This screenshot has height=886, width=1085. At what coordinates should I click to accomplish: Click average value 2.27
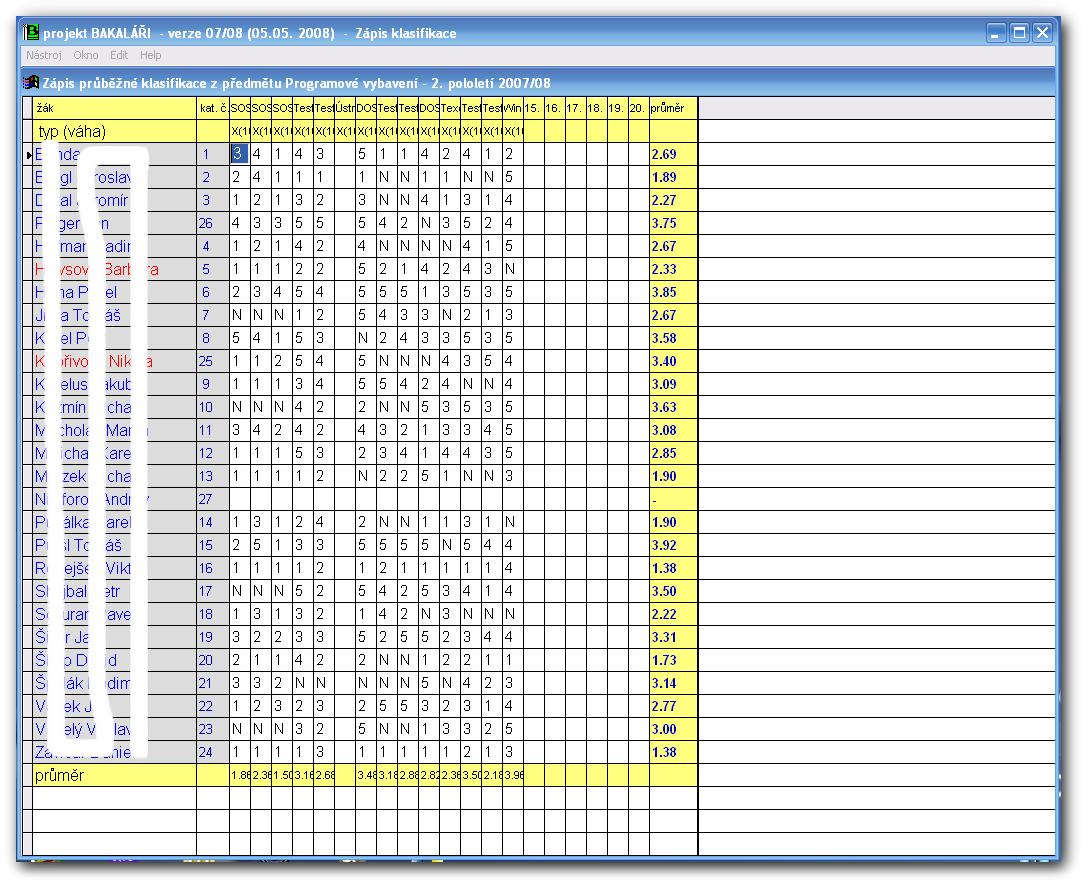[664, 200]
